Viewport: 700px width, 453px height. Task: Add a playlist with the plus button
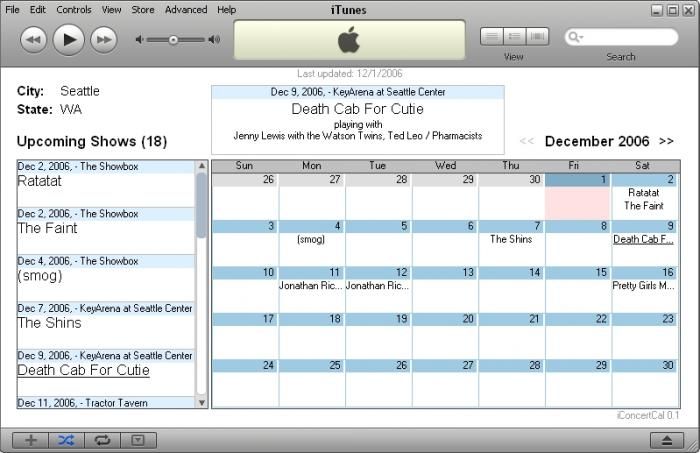coord(30,440)
